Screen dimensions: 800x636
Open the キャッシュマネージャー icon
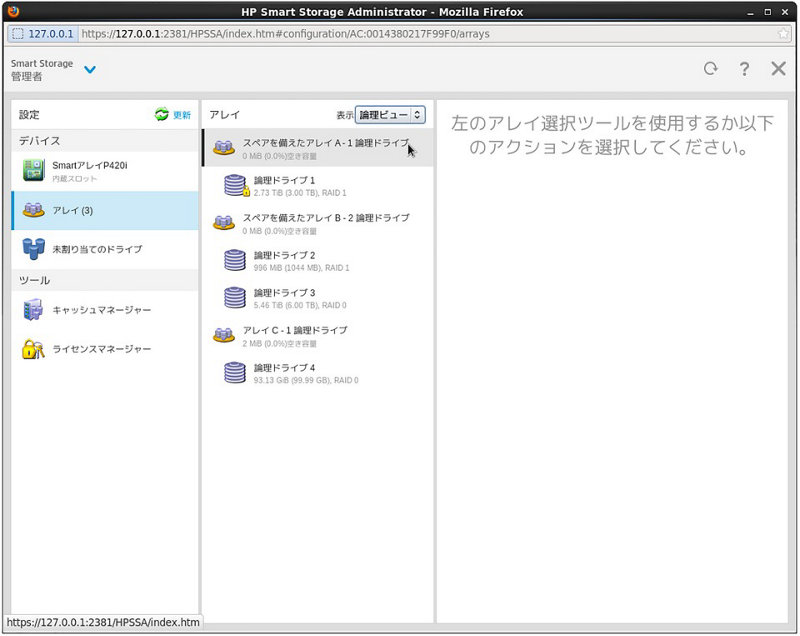(34, 310)
